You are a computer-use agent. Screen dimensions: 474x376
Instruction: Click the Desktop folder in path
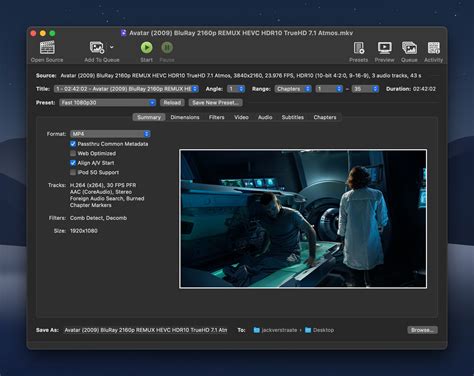pyautogui.click(x=319, y=330)
